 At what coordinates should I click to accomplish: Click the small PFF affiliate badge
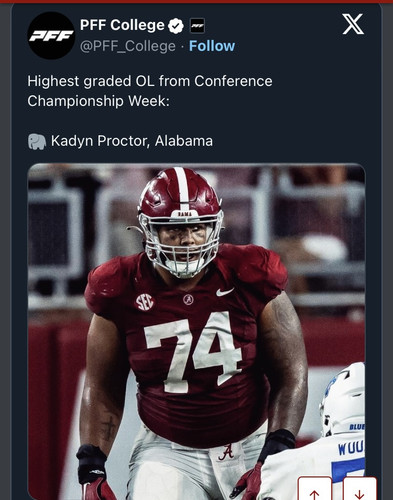point(197,26)
